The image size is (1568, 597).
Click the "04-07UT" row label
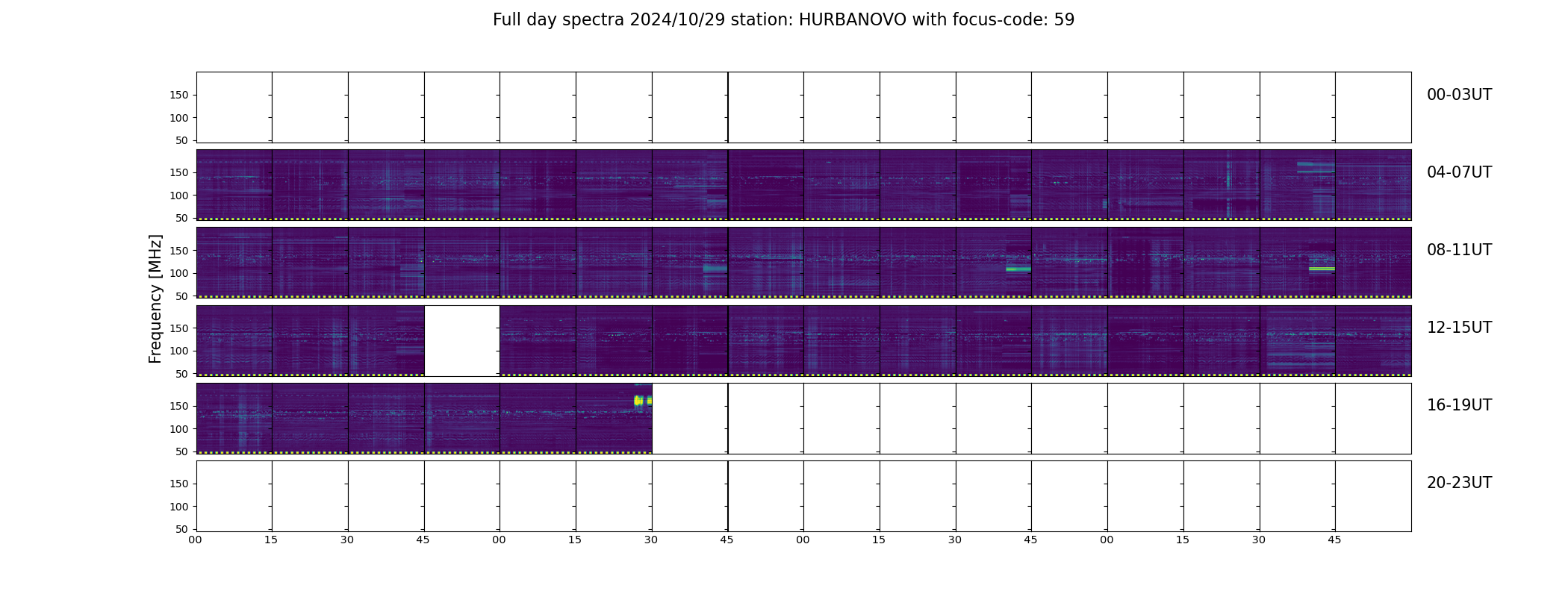point(1459,172)
